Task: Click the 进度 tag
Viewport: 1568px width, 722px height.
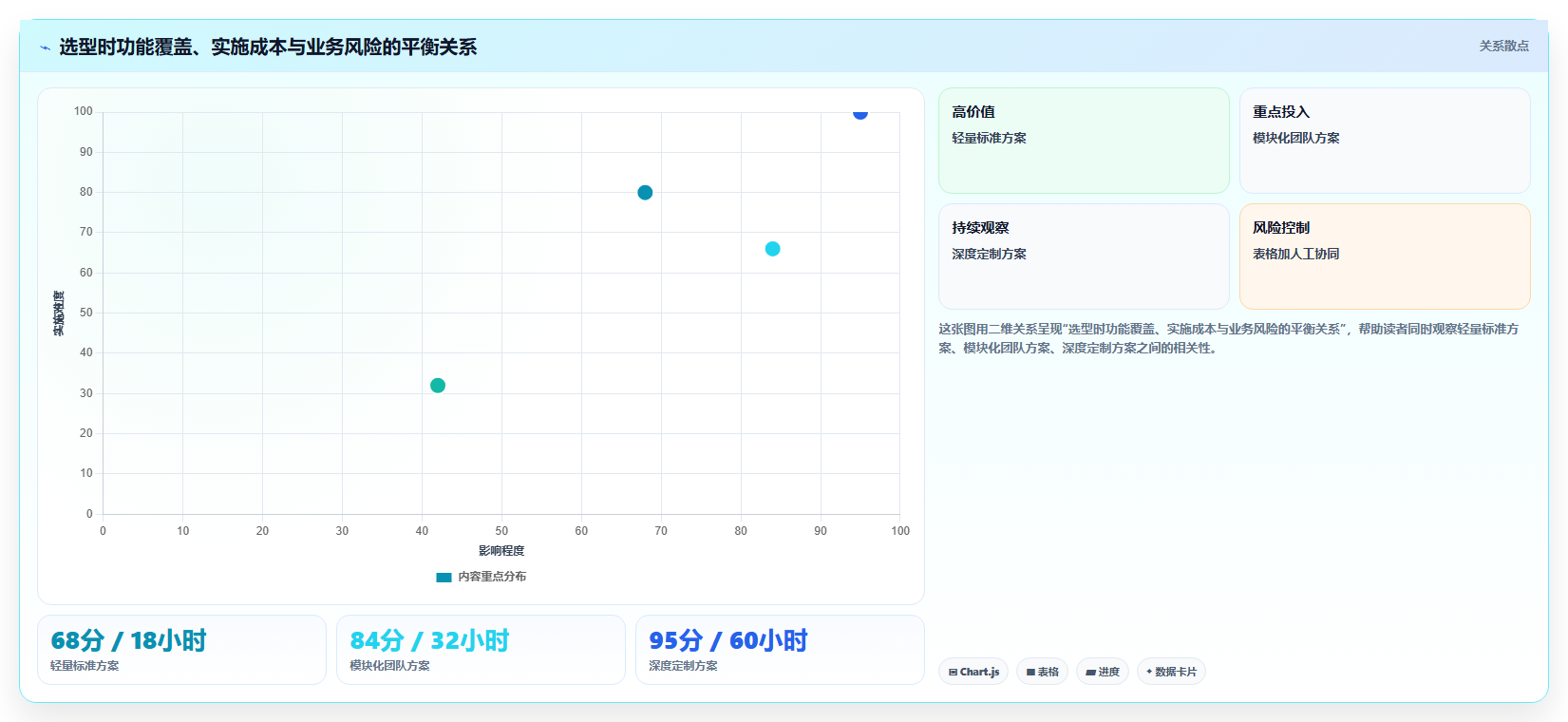Action: (x=1103, y=672)
